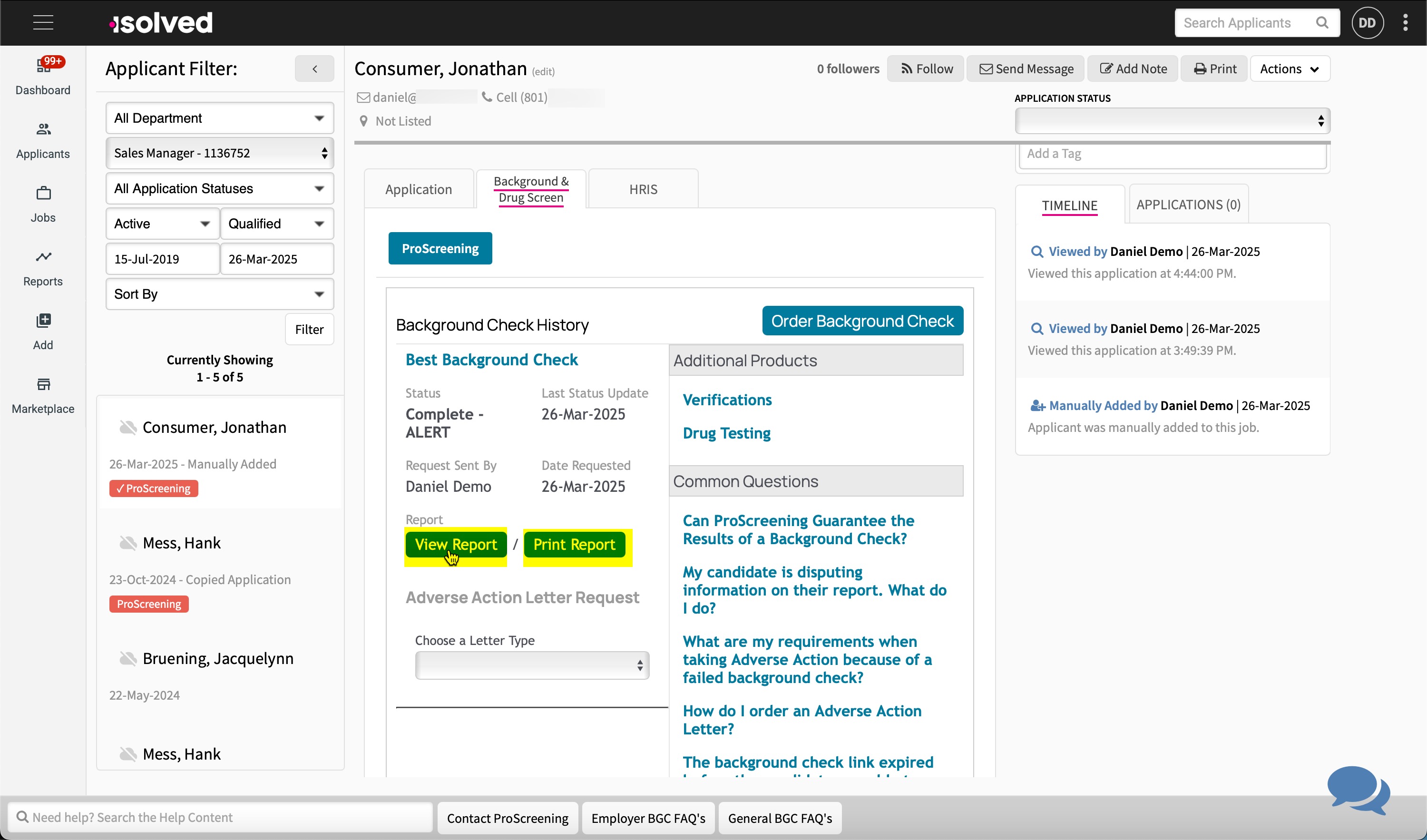
Task: Open Marketplace in the sidebar
Action: (43, 396)
